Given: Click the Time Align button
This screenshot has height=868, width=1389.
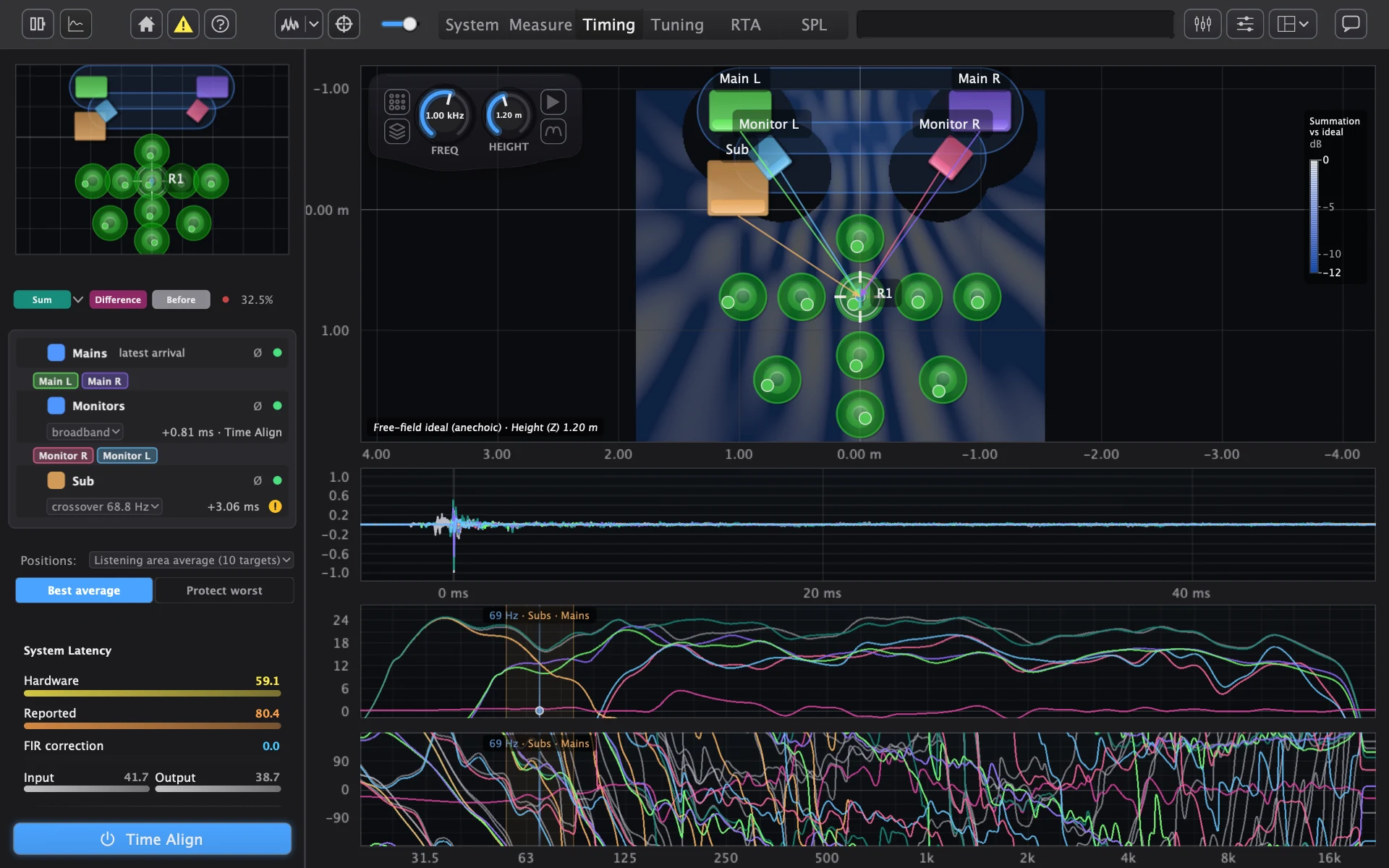Looking at the screenshot, I should [x=152, y=839].
